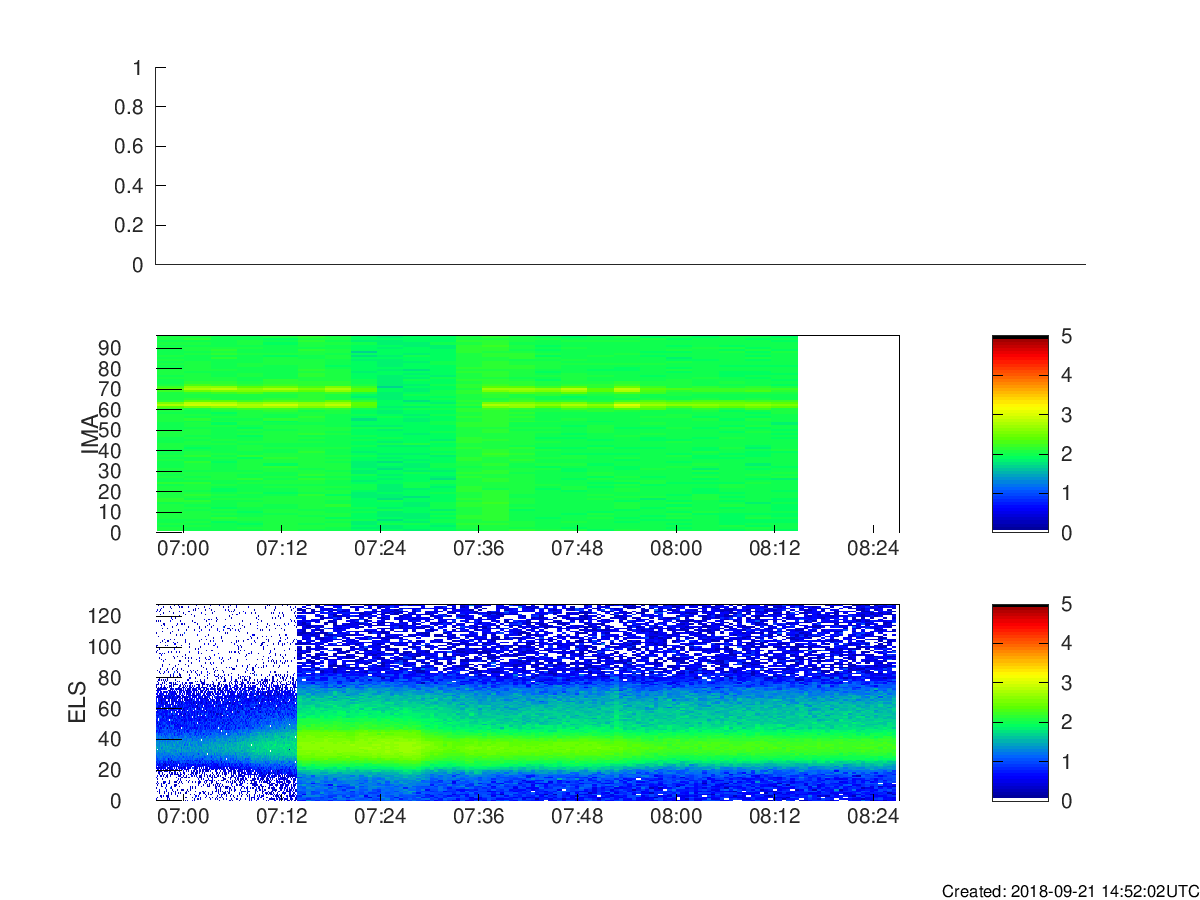The height and width of the screenshot is (900, 1200).
Task: Select the 0.4 tick on top plot
Action: [x=130, y=186]
